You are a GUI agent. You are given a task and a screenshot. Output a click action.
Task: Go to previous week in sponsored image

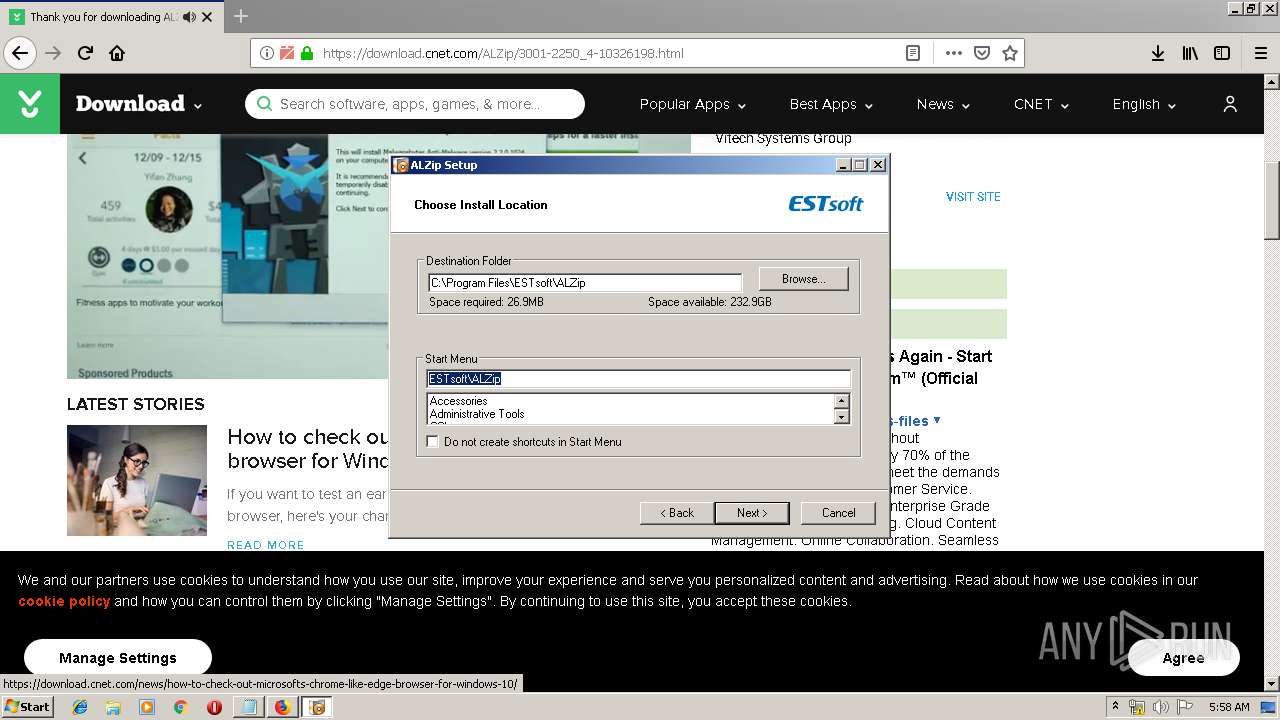point(82,158)
